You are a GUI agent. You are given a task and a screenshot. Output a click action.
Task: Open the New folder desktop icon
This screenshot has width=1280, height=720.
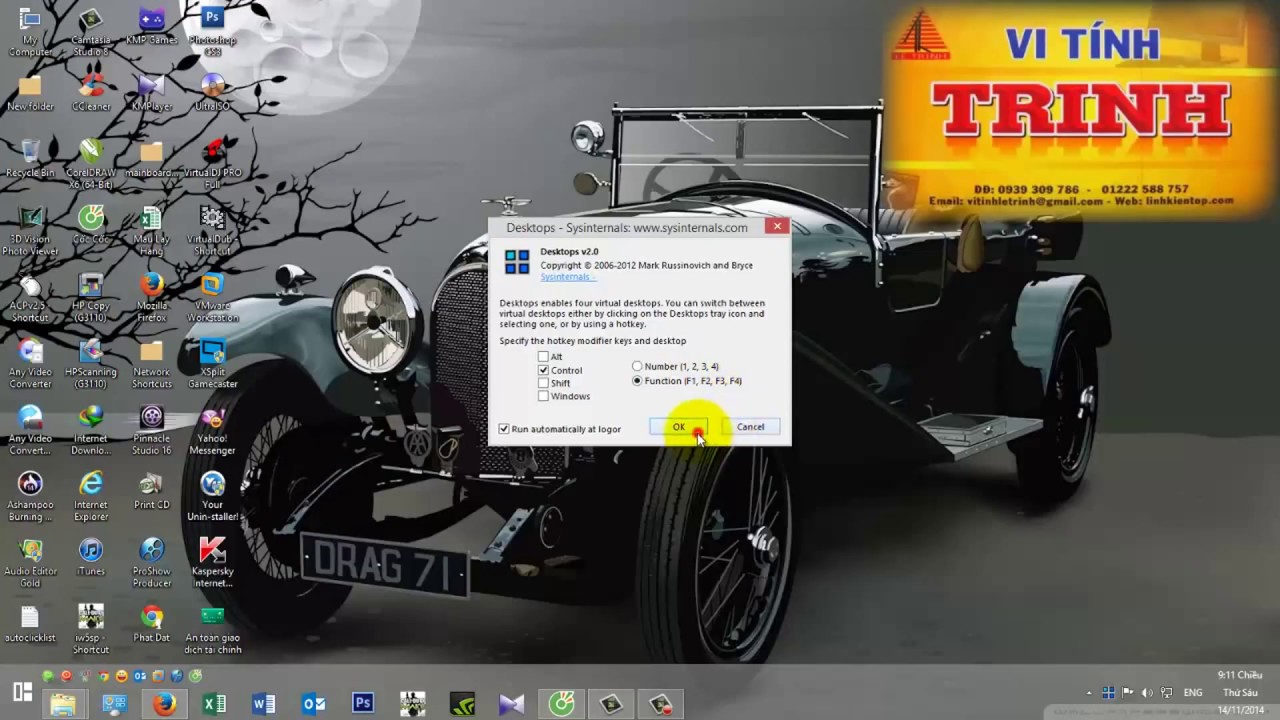(x=30, y=92)
